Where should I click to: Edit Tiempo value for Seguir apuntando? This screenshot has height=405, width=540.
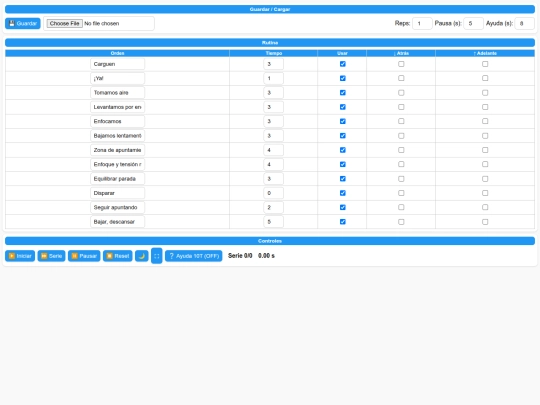273,207
